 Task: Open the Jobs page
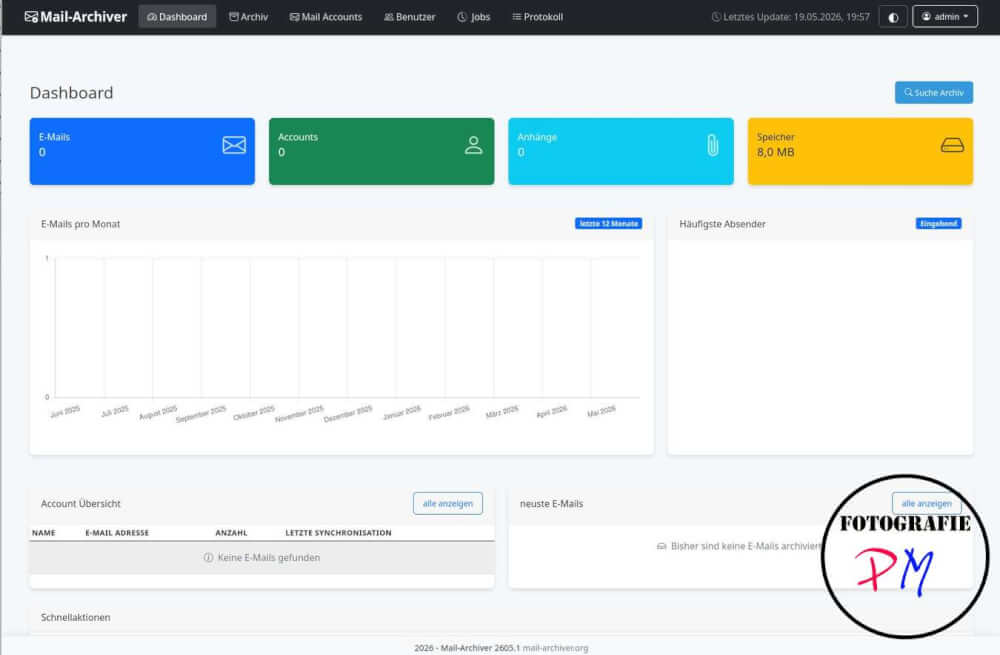click(x=474, y=17)
